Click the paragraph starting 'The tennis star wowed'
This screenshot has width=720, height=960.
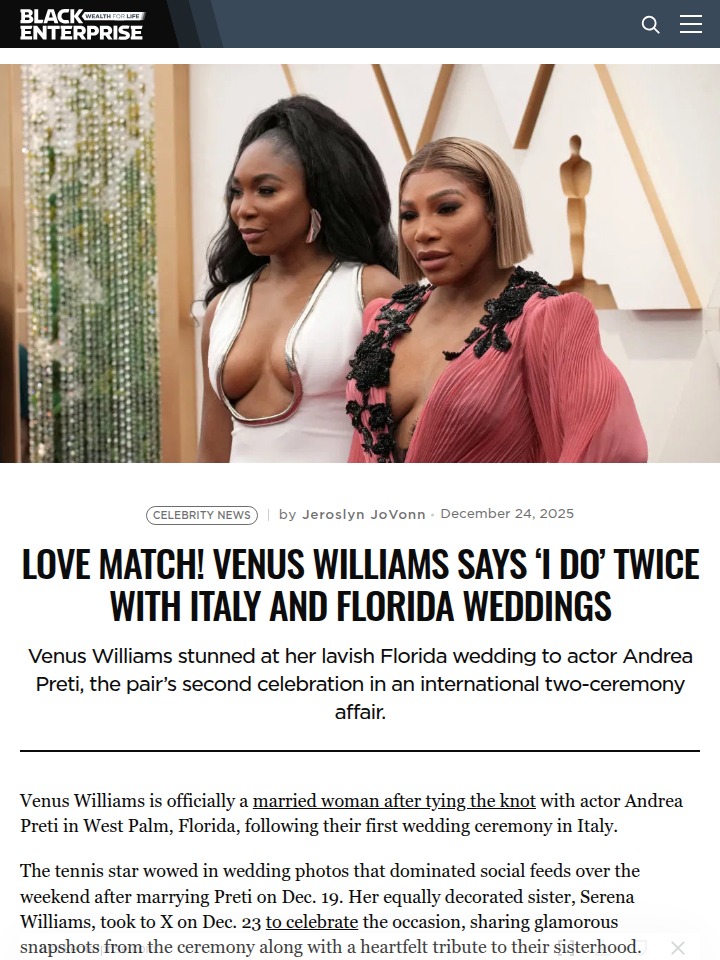click(x=331, y=909)
